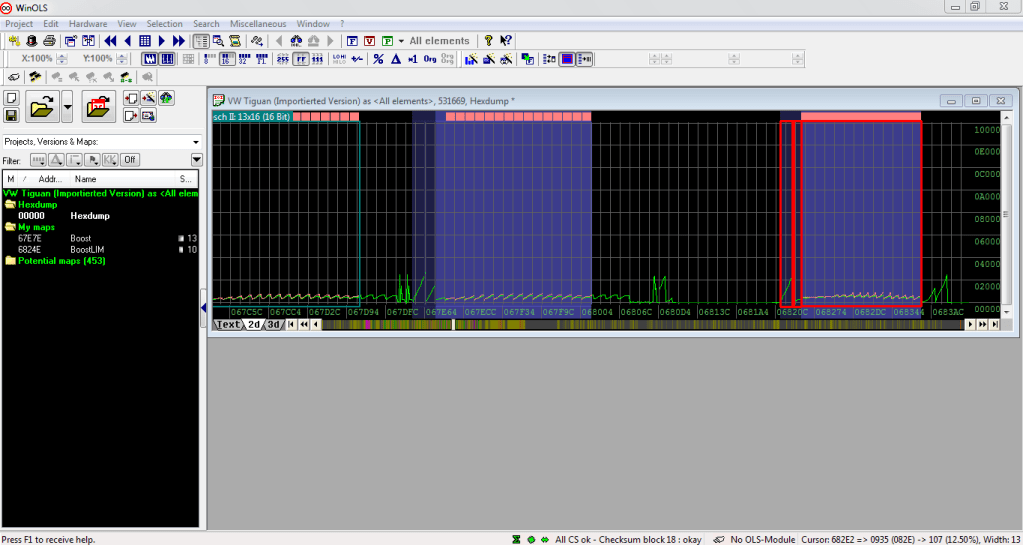The width and height of the screenshot is (1023, 545).
Task: Click the Org original values icon
Action: [x=429, y=59]
